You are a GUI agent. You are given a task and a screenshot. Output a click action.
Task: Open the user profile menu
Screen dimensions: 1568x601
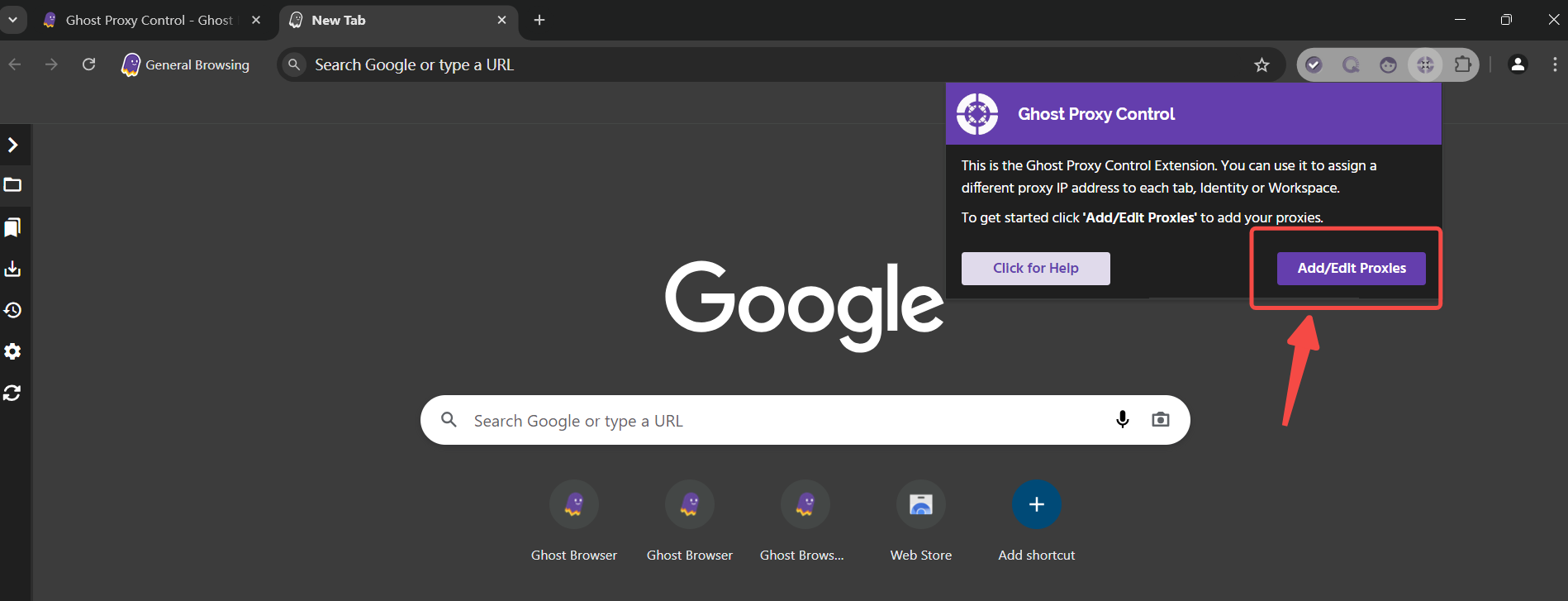click(x=1518, y=64)
